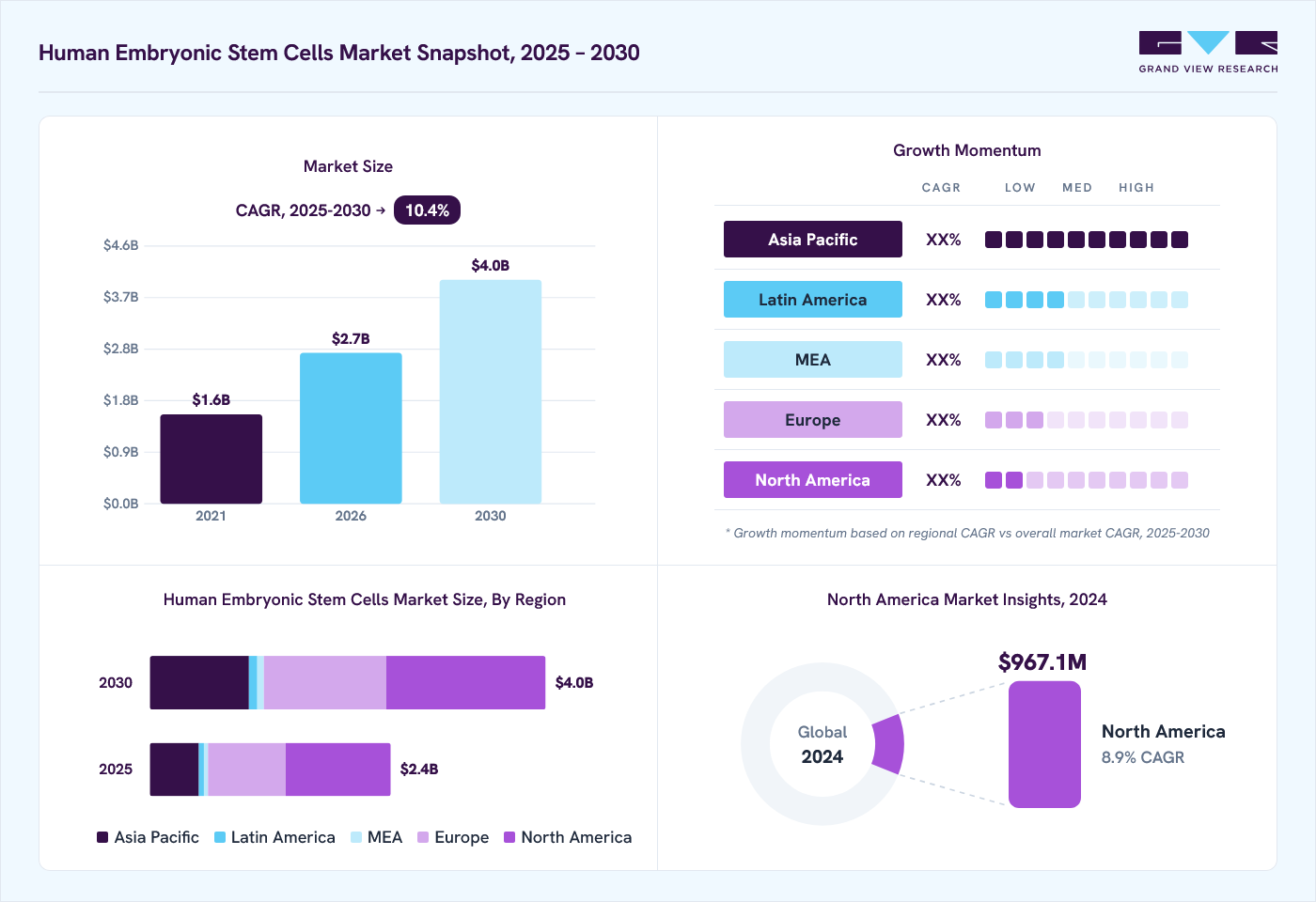Click Asia Pacific momentum indicator squares
Viewport: 1316px width, 902px height.
(x=1087, y=240)
